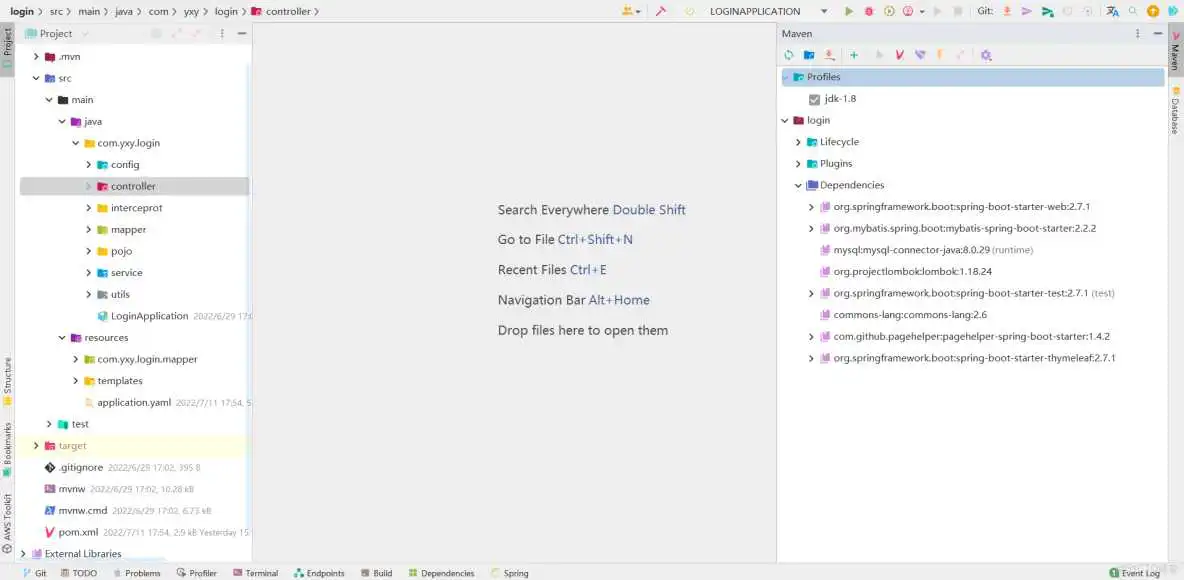Execute a Maven goal with the m icon
Viewport: 1184px width, 580px height.
899,54
